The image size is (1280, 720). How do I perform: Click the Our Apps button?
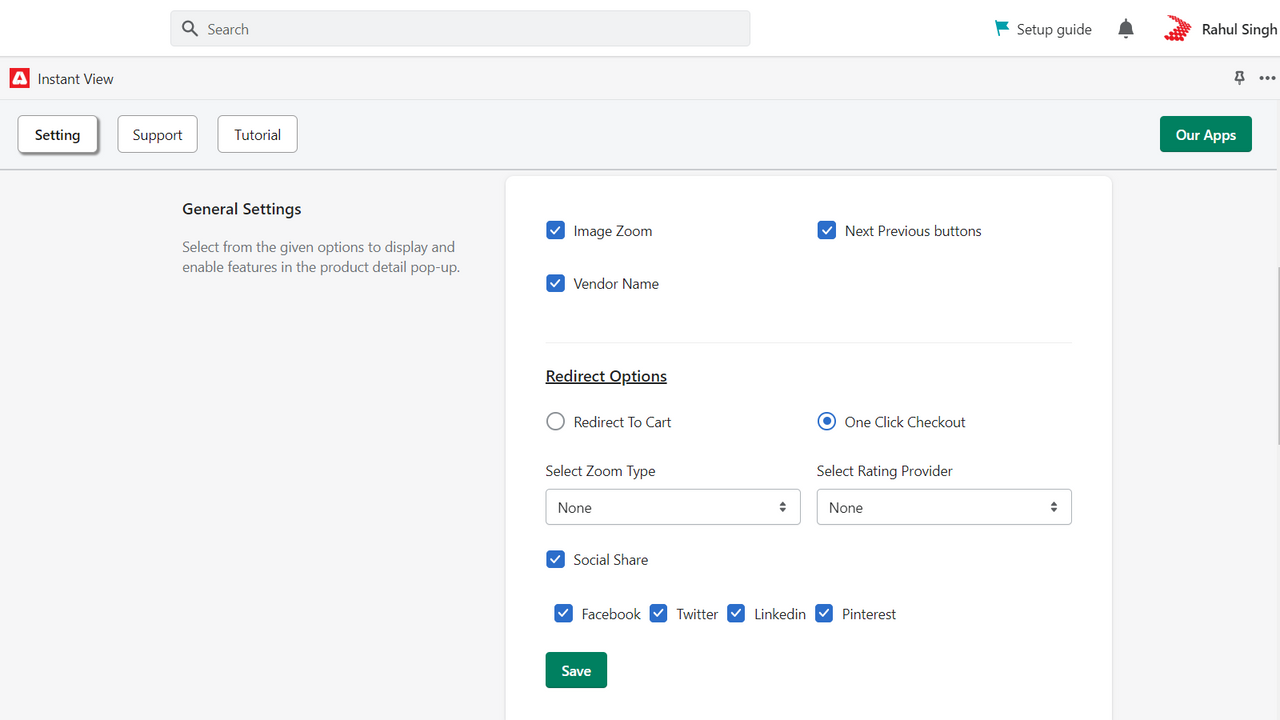(x=1205, y=134)
